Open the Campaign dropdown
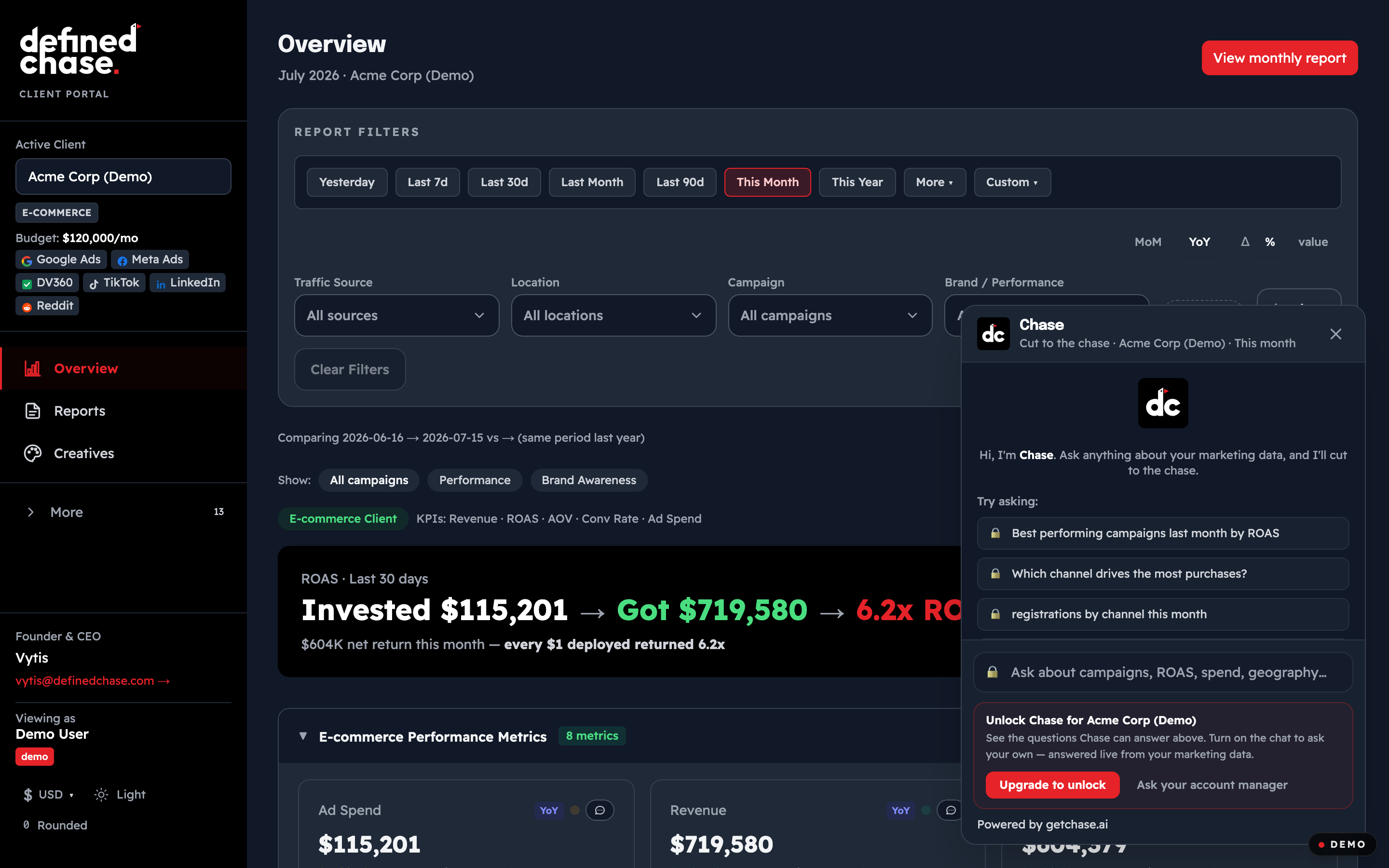Screen dimensions: 1389x868 [830, 315]
